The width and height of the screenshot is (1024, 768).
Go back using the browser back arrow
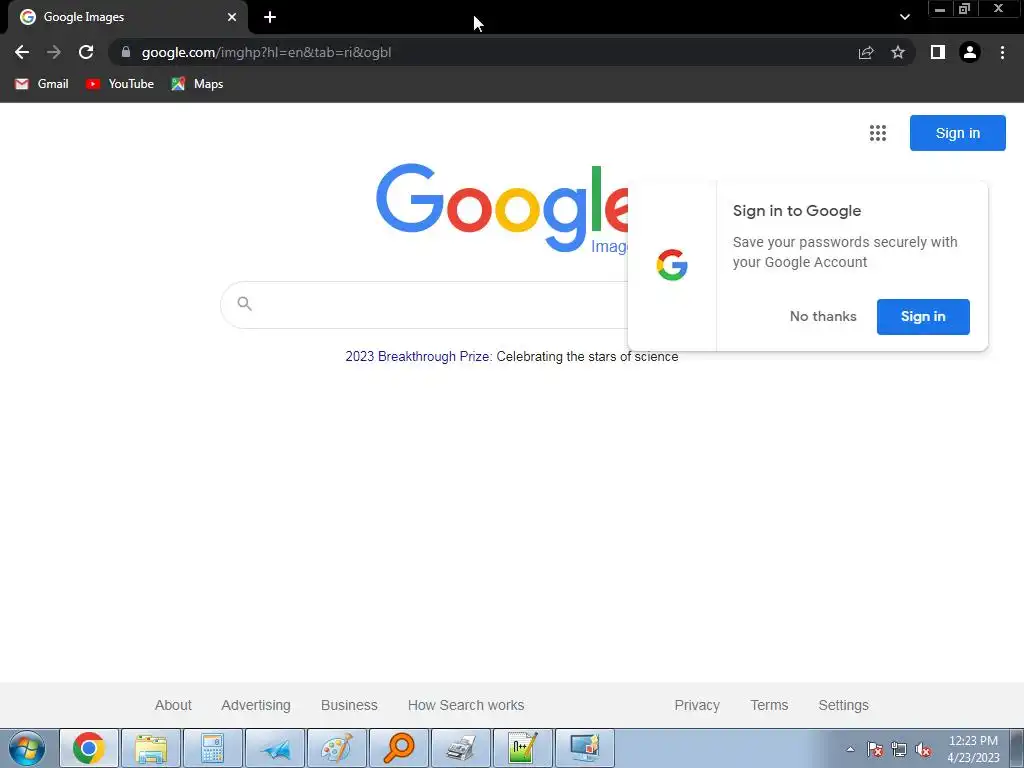[x=22, y=52]
